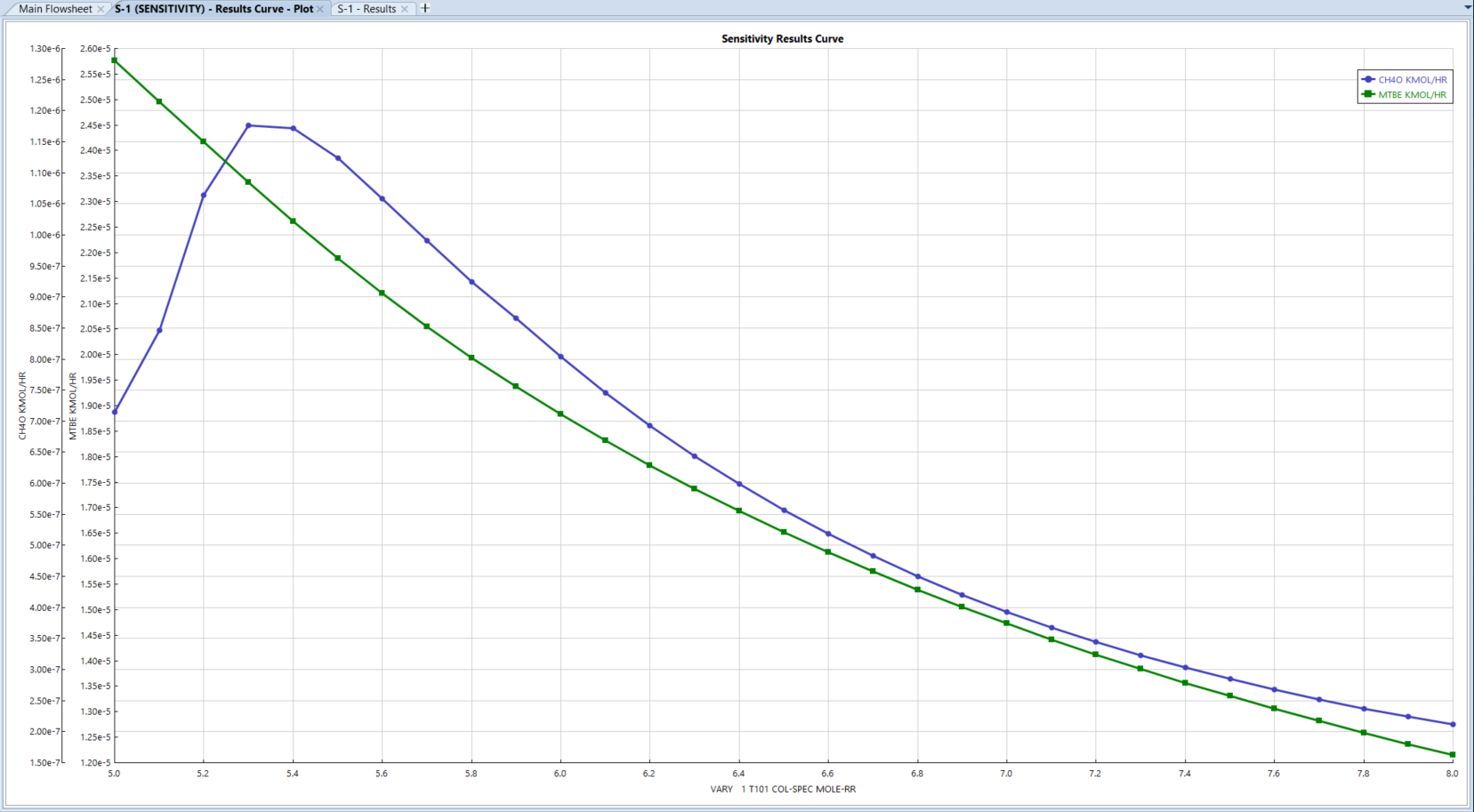Click the CH4O curve first point at 5.0
The height and width of the screenshot is (812, 1474).
tap(115, 413)
